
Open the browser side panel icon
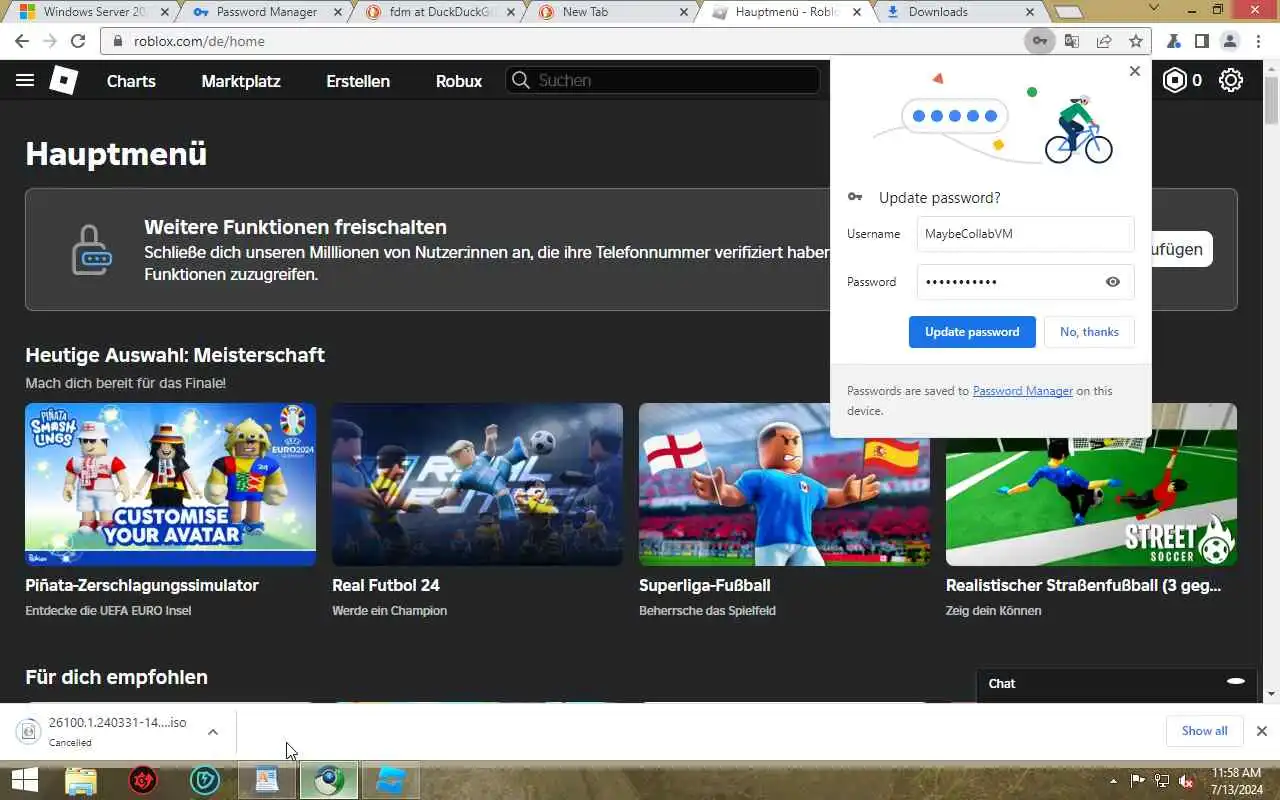click(x=1202, y=41)
